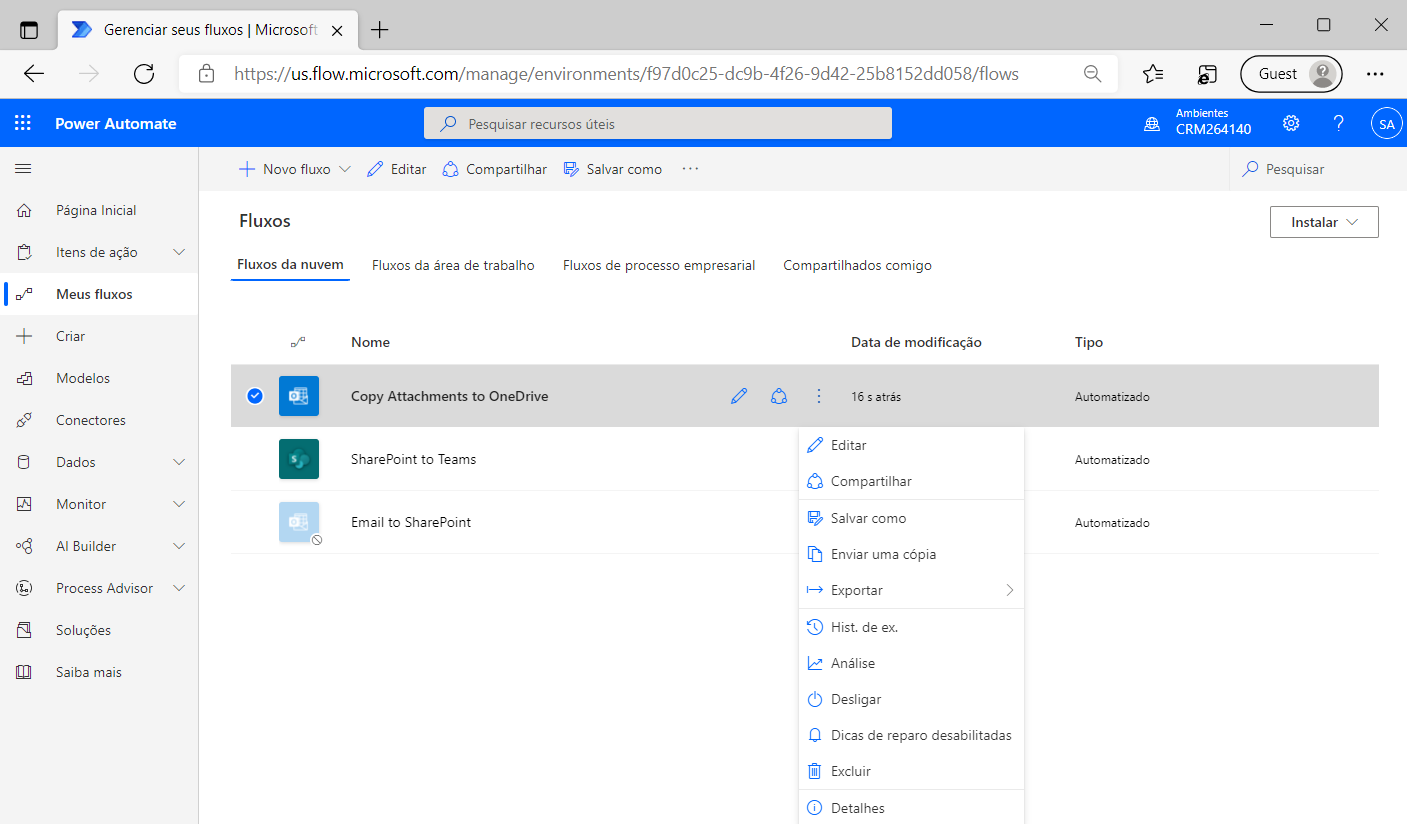1407x824 pixels.
Task: Click Pesquisar recursos úteis search box
Action: coord(658,124)
